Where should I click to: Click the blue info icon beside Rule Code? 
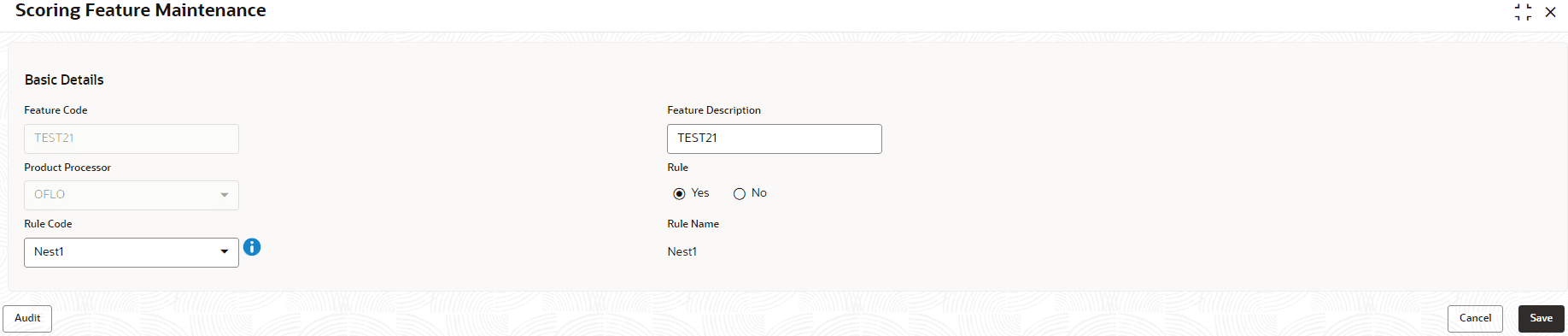(252, 247)
